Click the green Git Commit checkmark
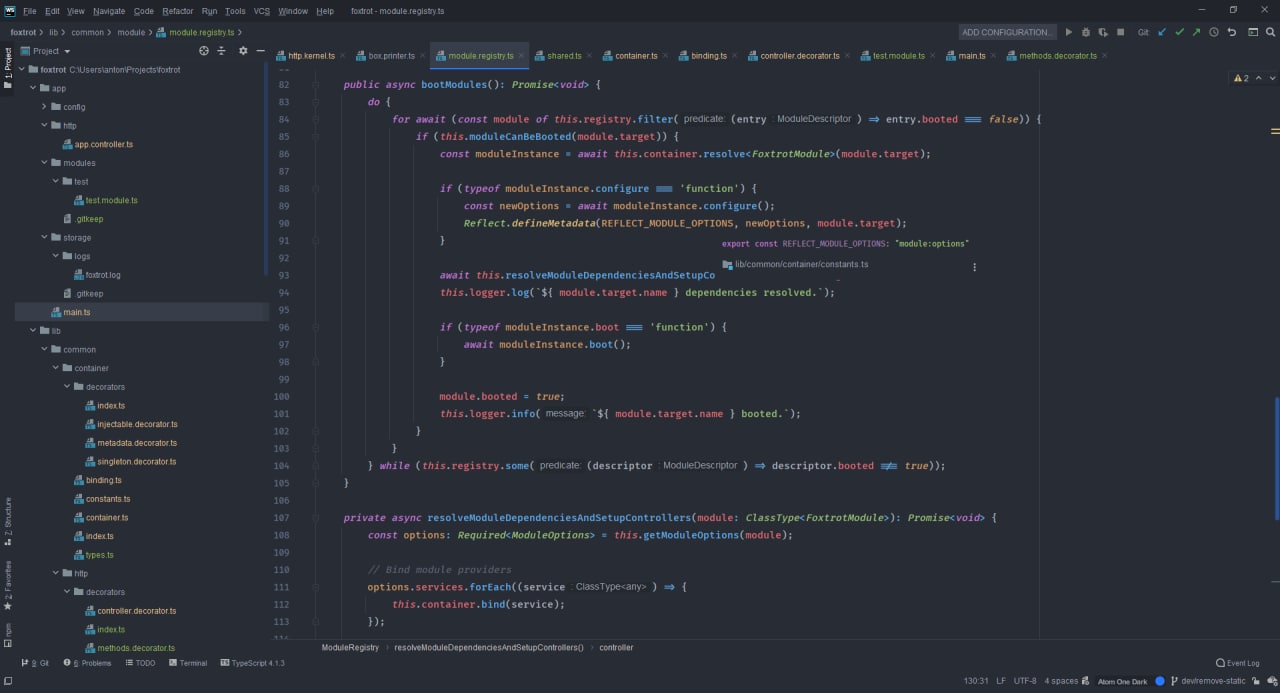1280x693 pixels. point(1179,32)
